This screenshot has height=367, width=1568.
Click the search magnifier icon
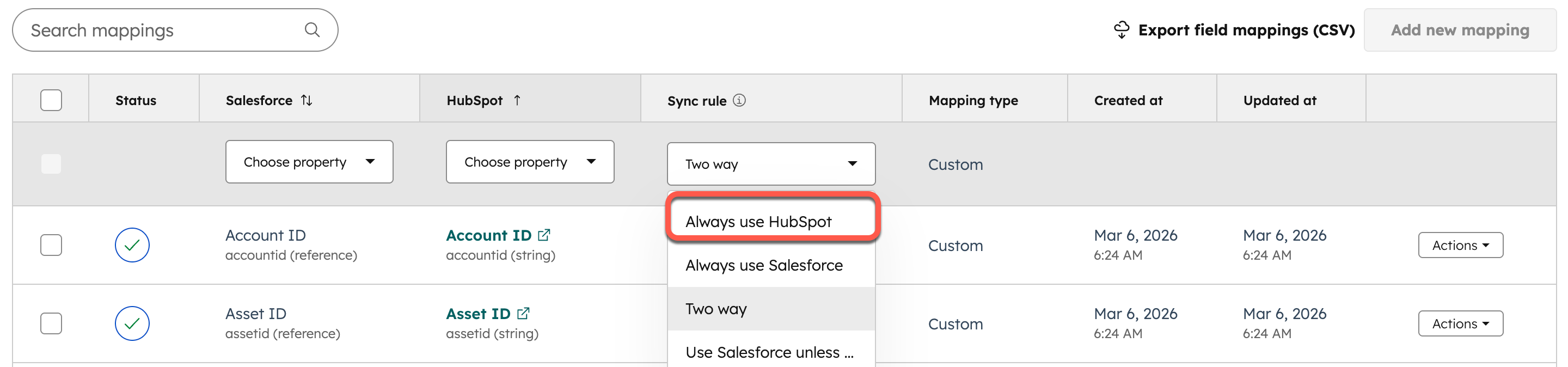click(x=313, y=29)
